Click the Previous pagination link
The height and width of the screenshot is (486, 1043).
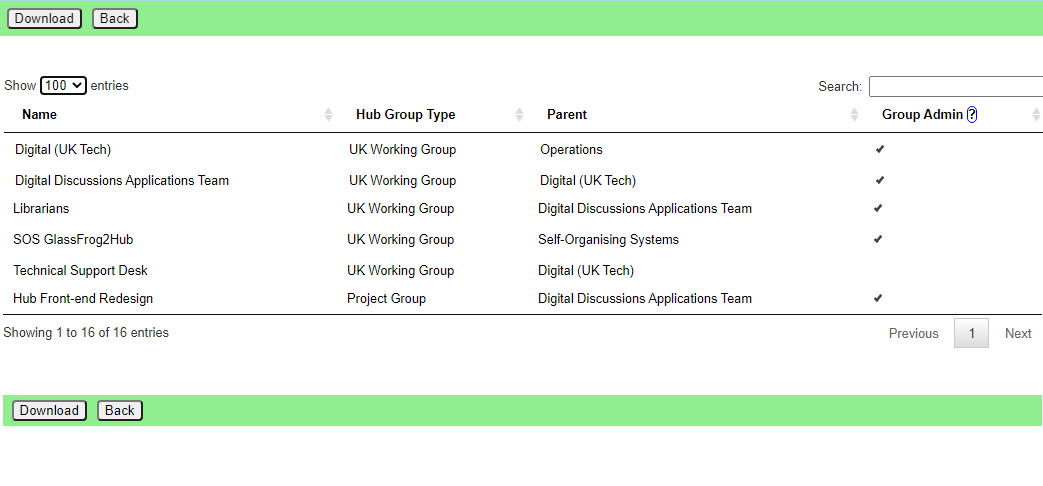tap(913, 333)
